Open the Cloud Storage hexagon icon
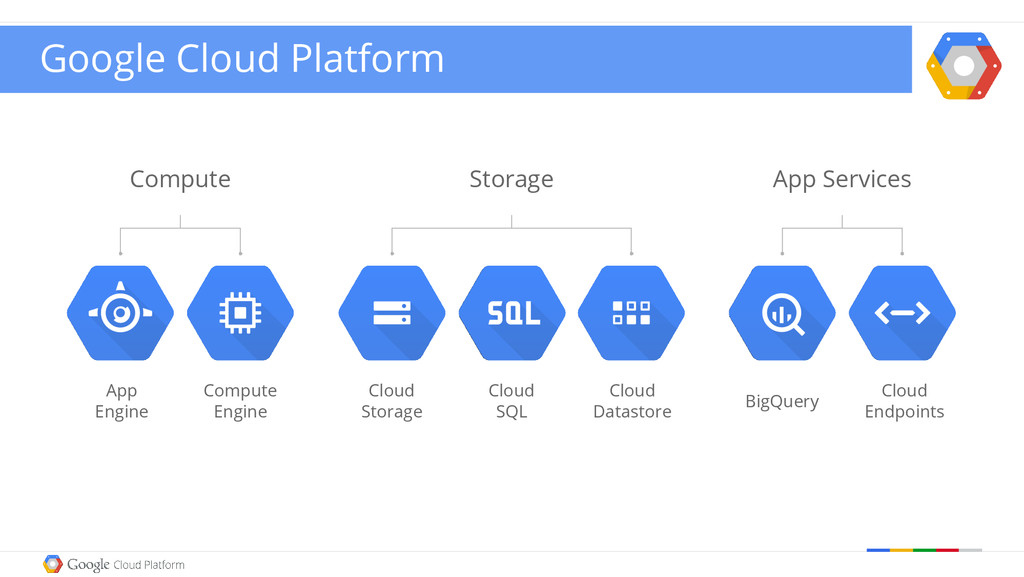This screenshot has height=577, width=1024. (392, 313)
